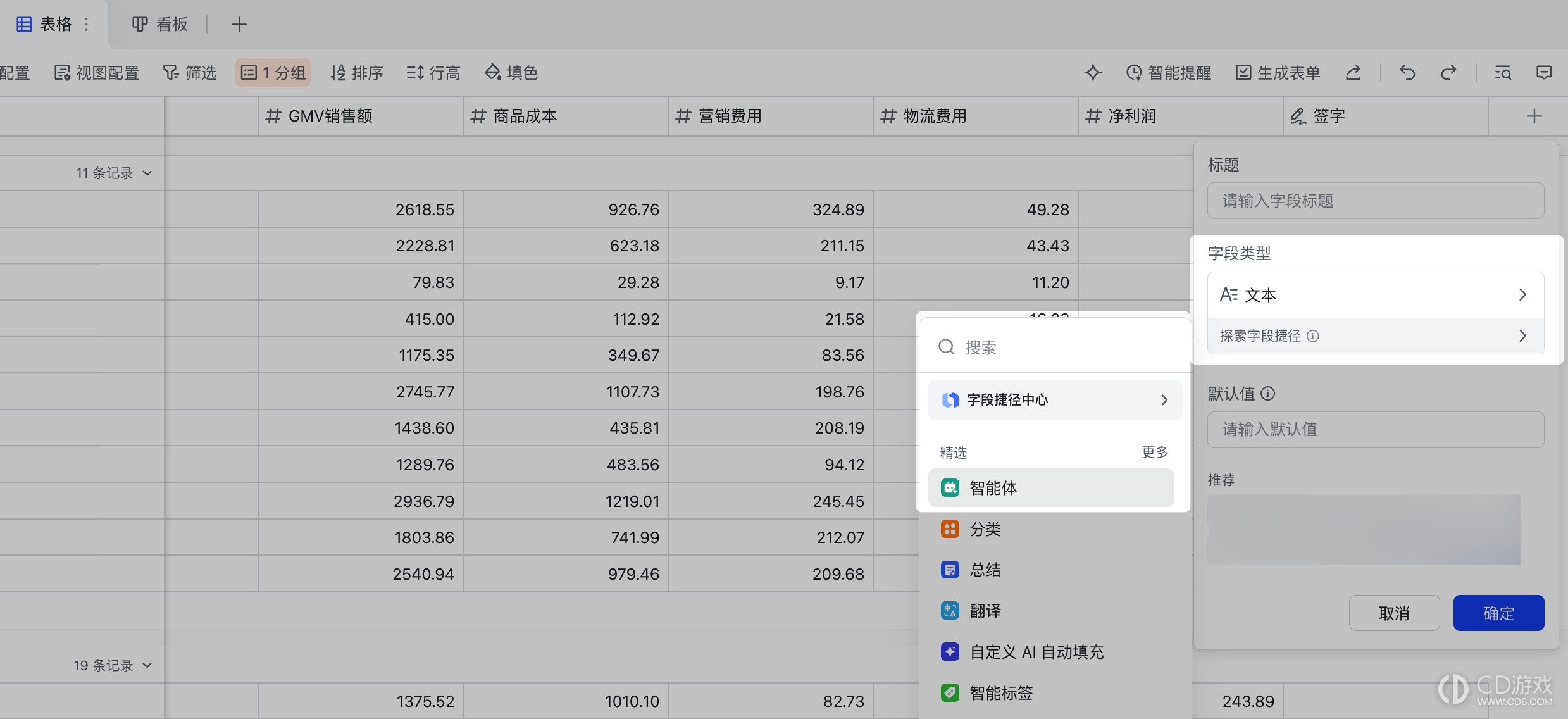This screenshot has height=719, width=1568.
Task: Open the 1 分组 grouping settings
Action: click(273, 73)
